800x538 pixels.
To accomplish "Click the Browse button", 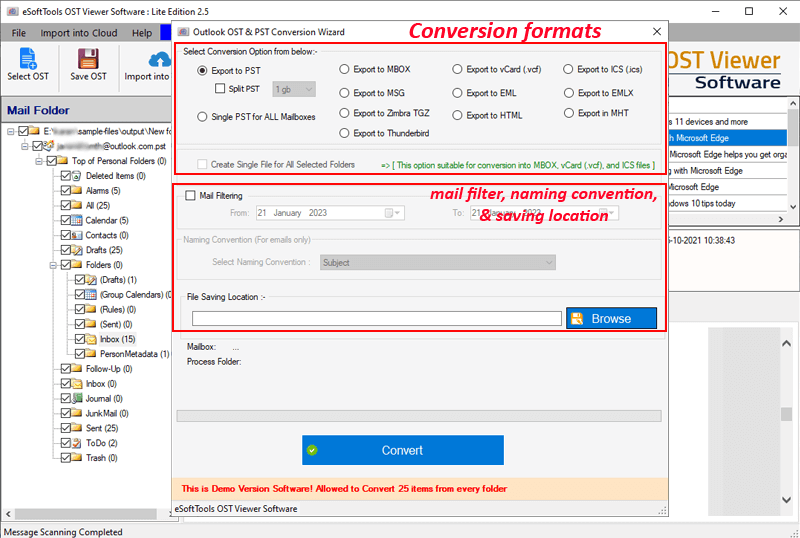I will point(611,319).
